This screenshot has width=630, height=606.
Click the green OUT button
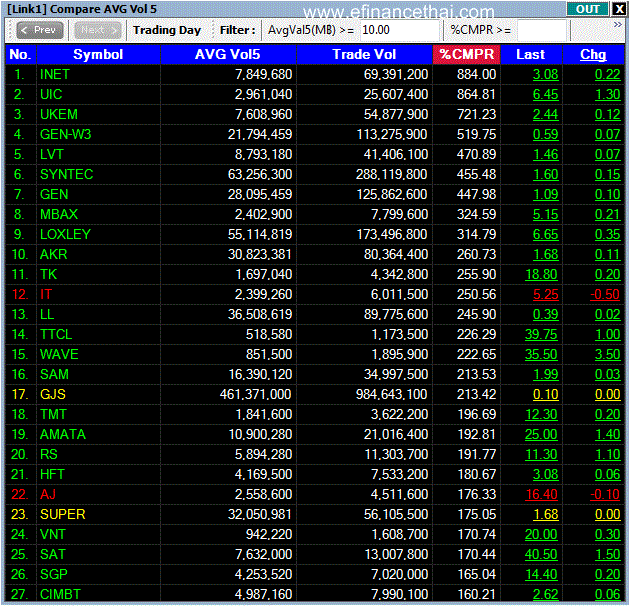(587, 9)
